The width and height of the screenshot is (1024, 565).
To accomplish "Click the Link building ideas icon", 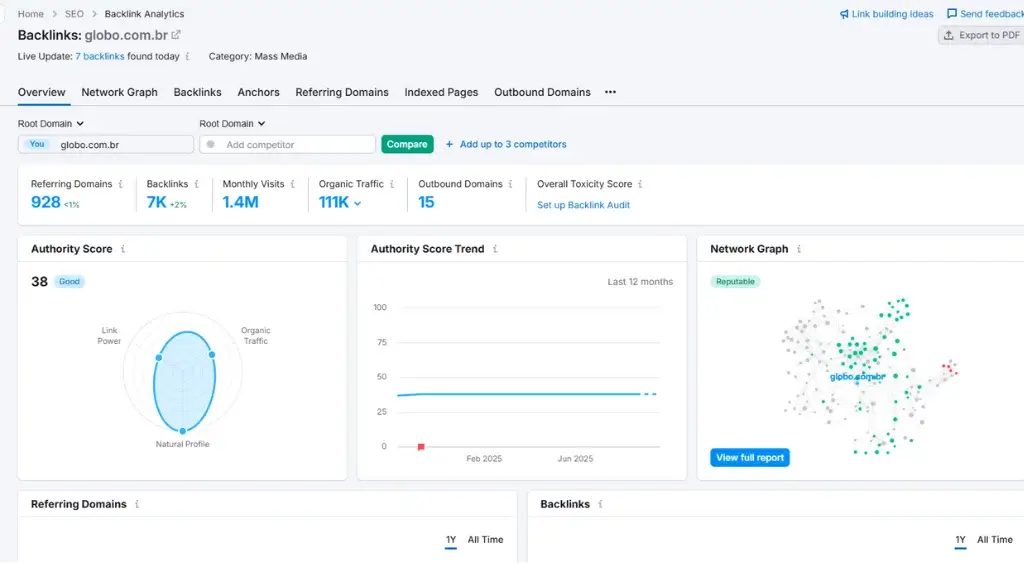I will (x=844, y=14).
